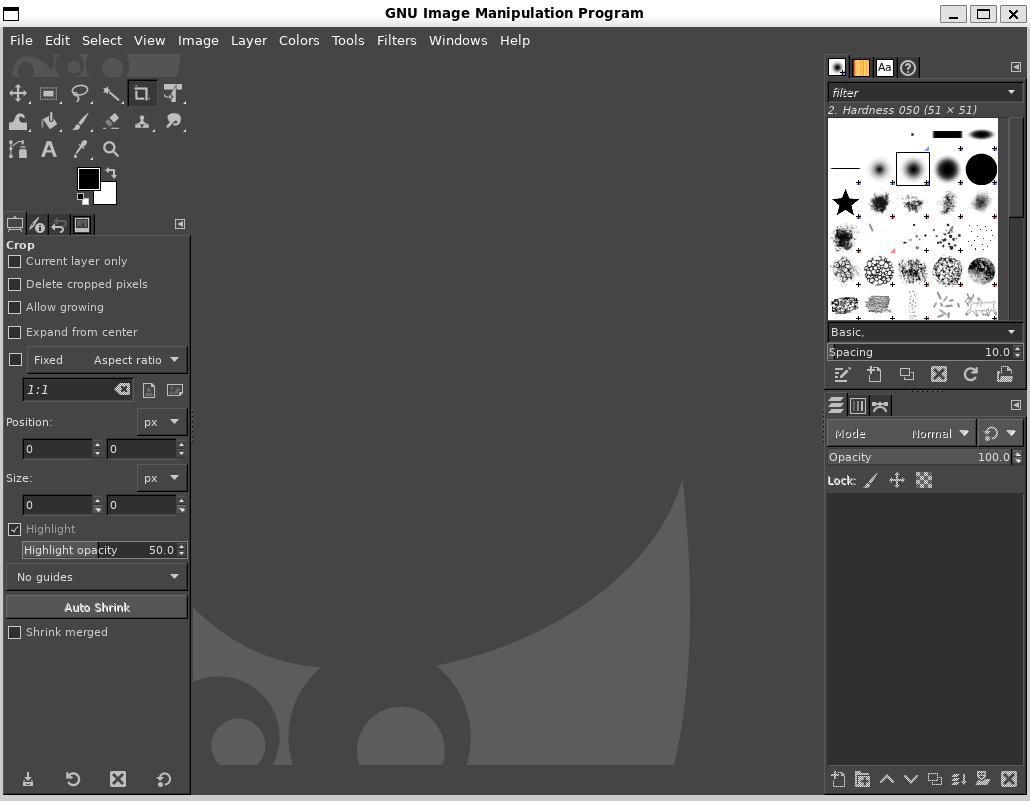The image size is (1030, 801).
Task: Set aspect to portrait orientation
Action: [x=149, y=390]
